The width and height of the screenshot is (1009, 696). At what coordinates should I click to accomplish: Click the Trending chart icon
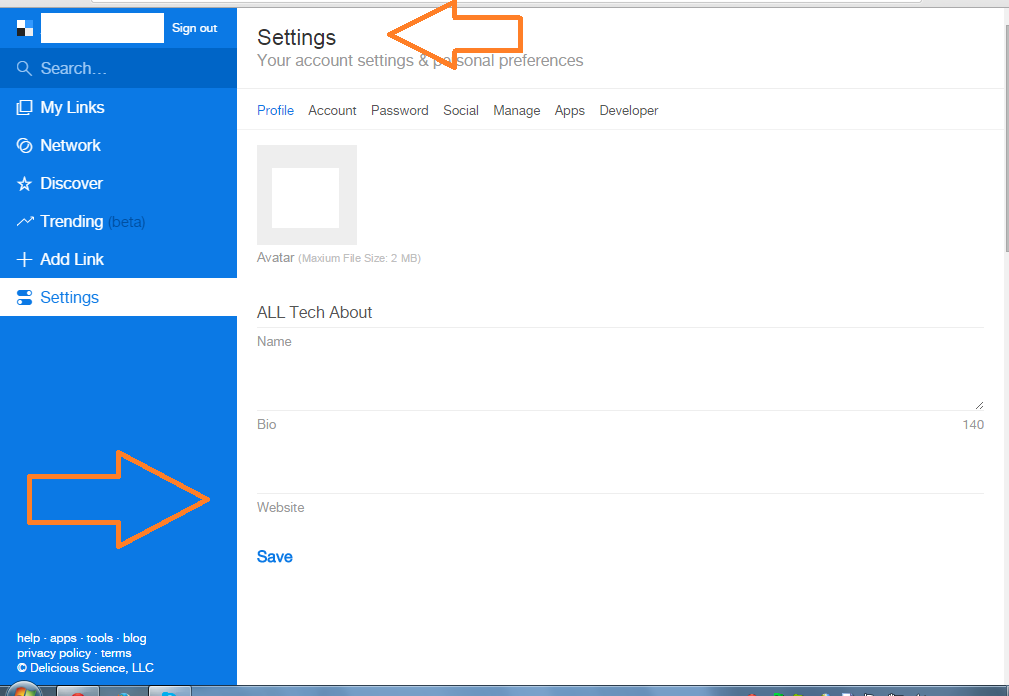pos(23,221)
